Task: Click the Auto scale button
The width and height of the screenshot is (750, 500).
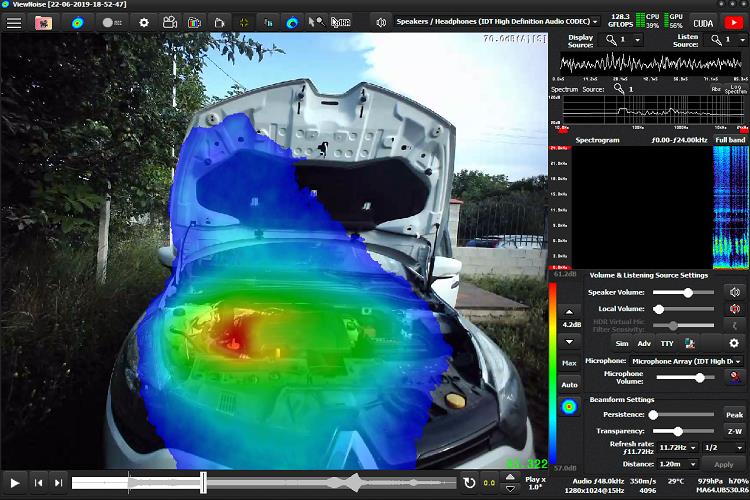Action: [x=569, y=385]
